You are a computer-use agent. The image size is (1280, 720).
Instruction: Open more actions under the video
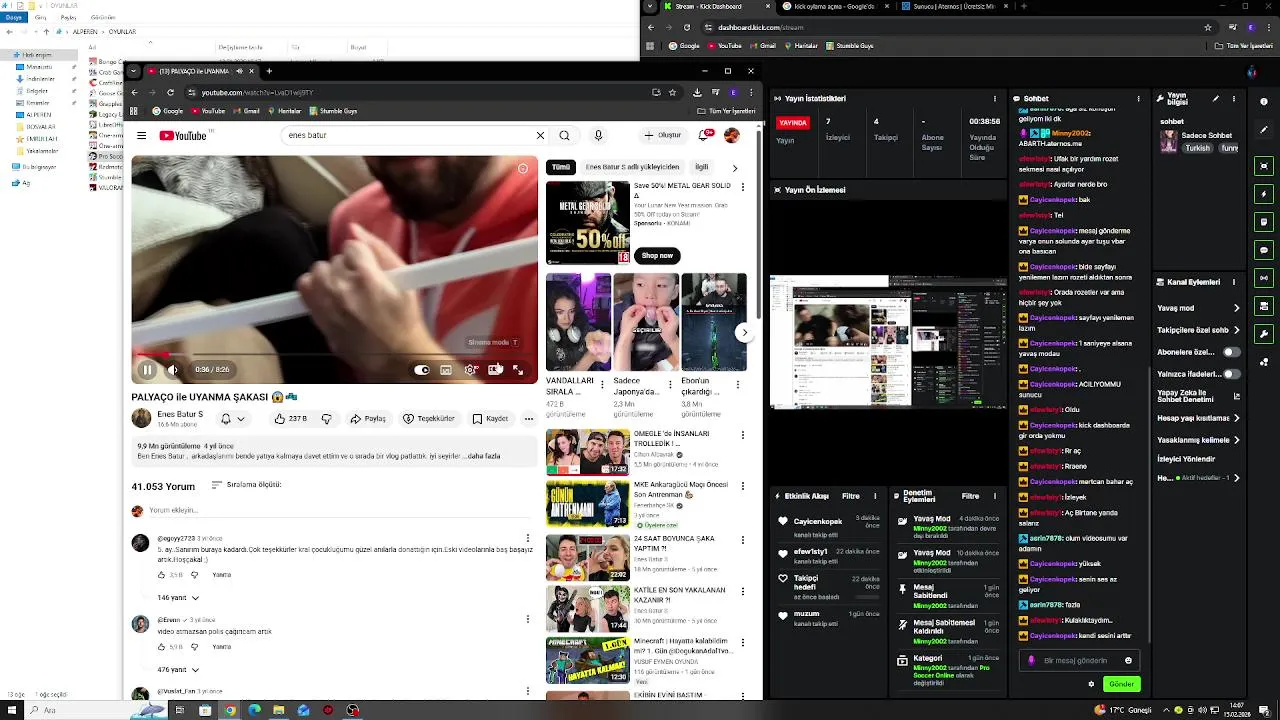529,419
